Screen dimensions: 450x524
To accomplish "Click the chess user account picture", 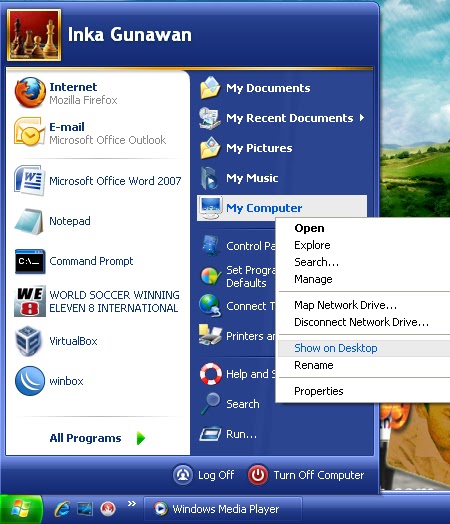I will click(34, 35).
